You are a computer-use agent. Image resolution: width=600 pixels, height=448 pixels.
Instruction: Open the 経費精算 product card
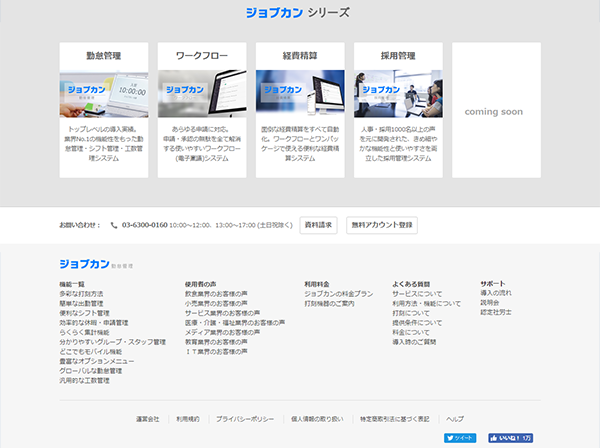coord(300,110)
